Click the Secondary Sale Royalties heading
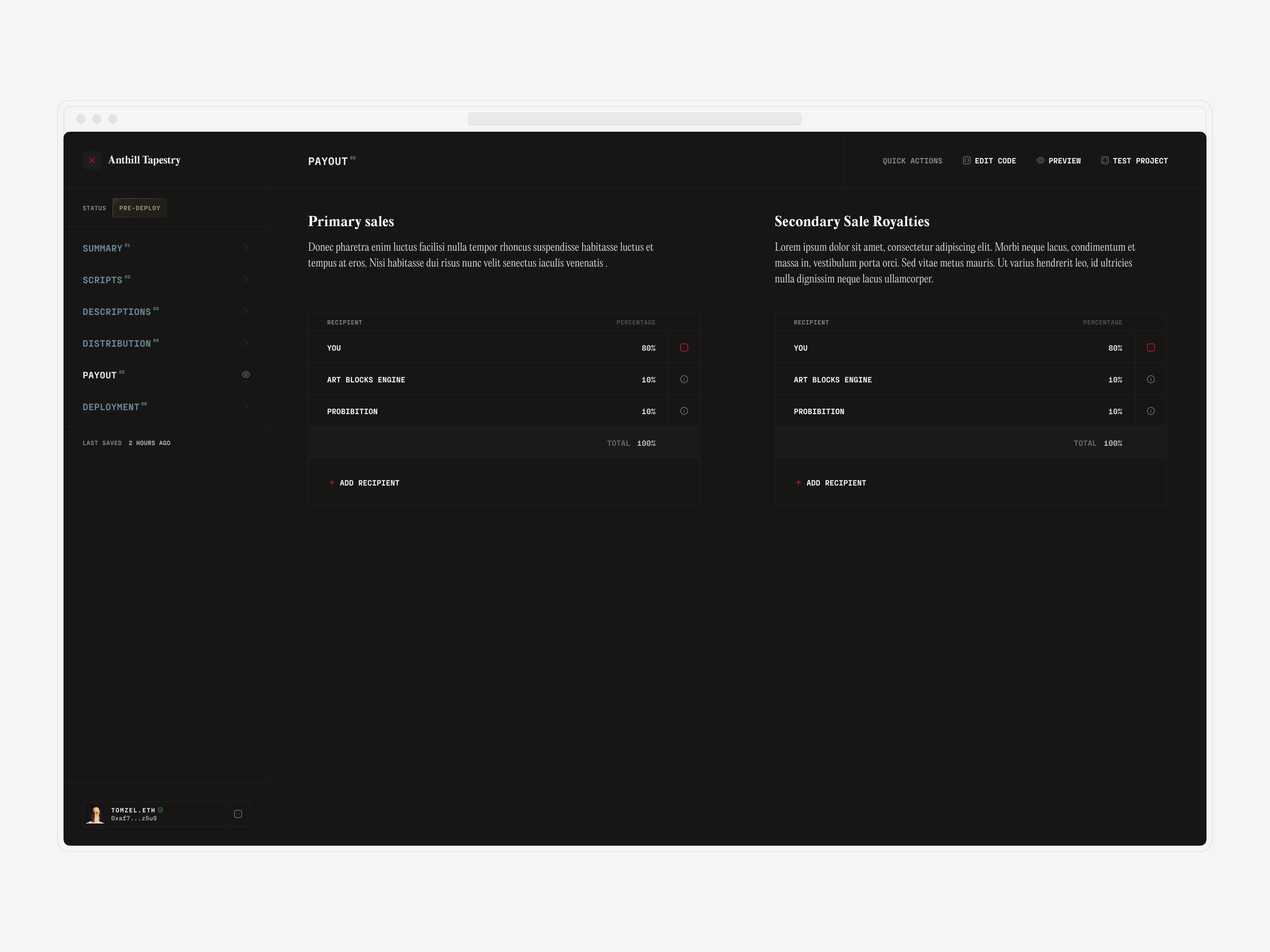This screenshot has width=1270, height=952. (x=852, y=221)
